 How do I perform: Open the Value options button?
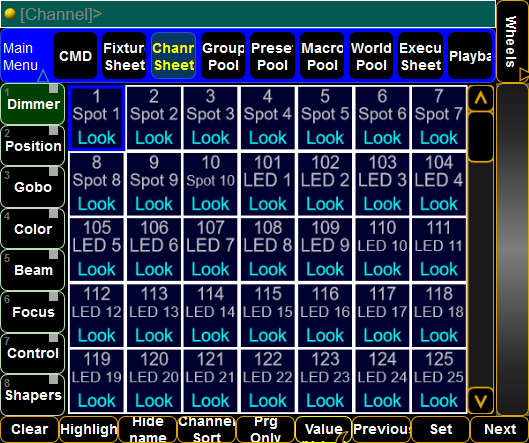[324, 429]
